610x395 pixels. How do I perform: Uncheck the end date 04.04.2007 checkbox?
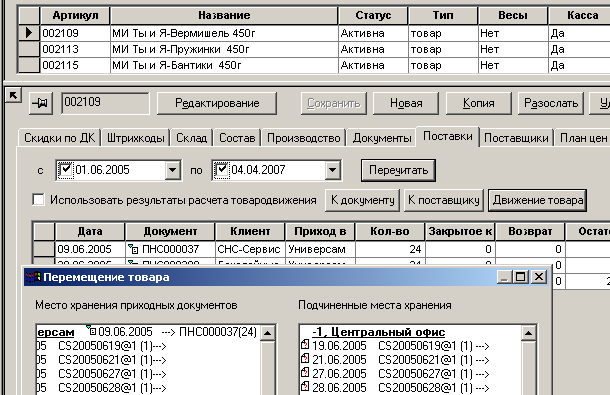point(221,170)
